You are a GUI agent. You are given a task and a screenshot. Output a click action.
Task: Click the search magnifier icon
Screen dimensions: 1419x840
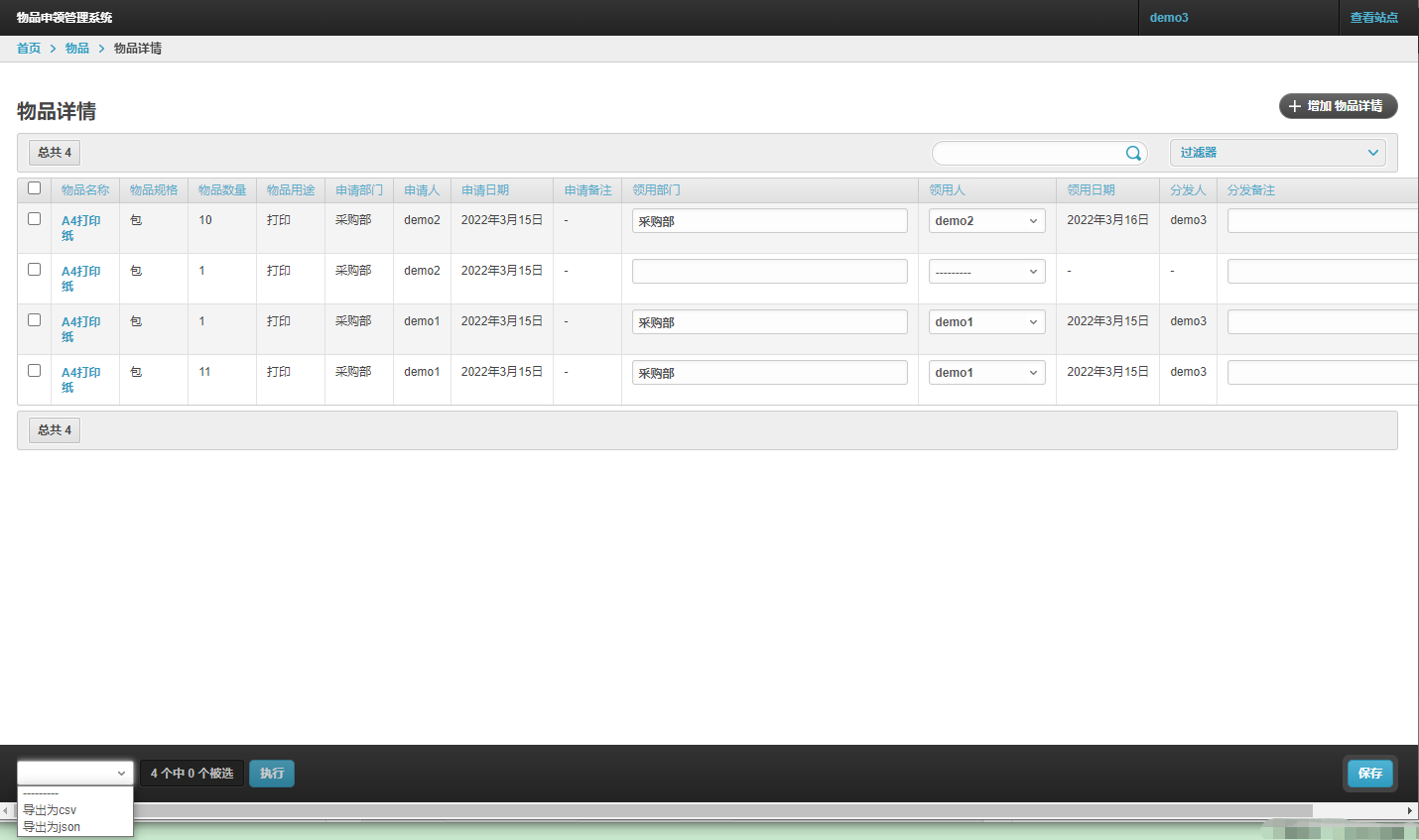[1133, 153]
